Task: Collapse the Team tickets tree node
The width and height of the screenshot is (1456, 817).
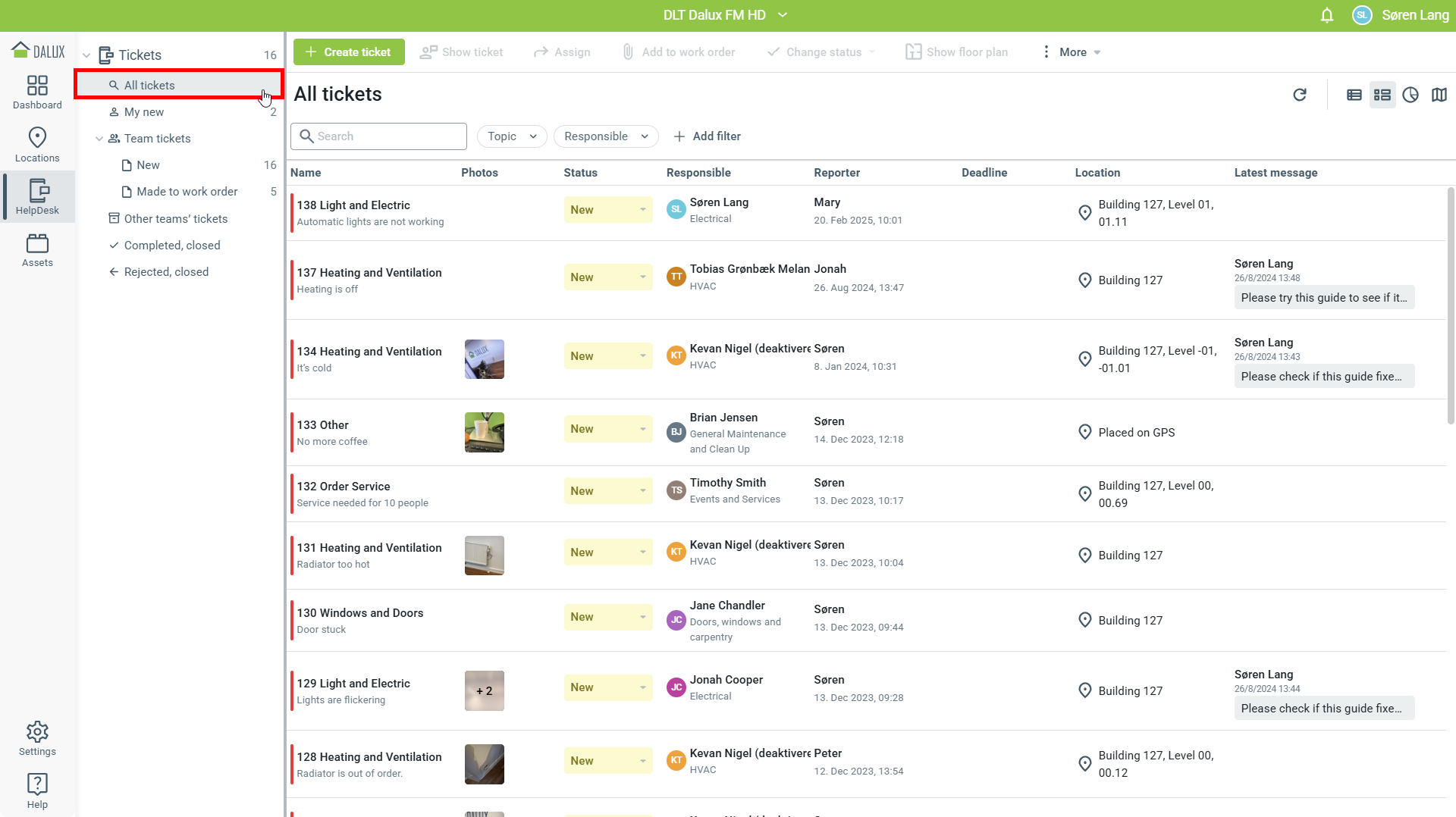Action: [x=99, y=139]
